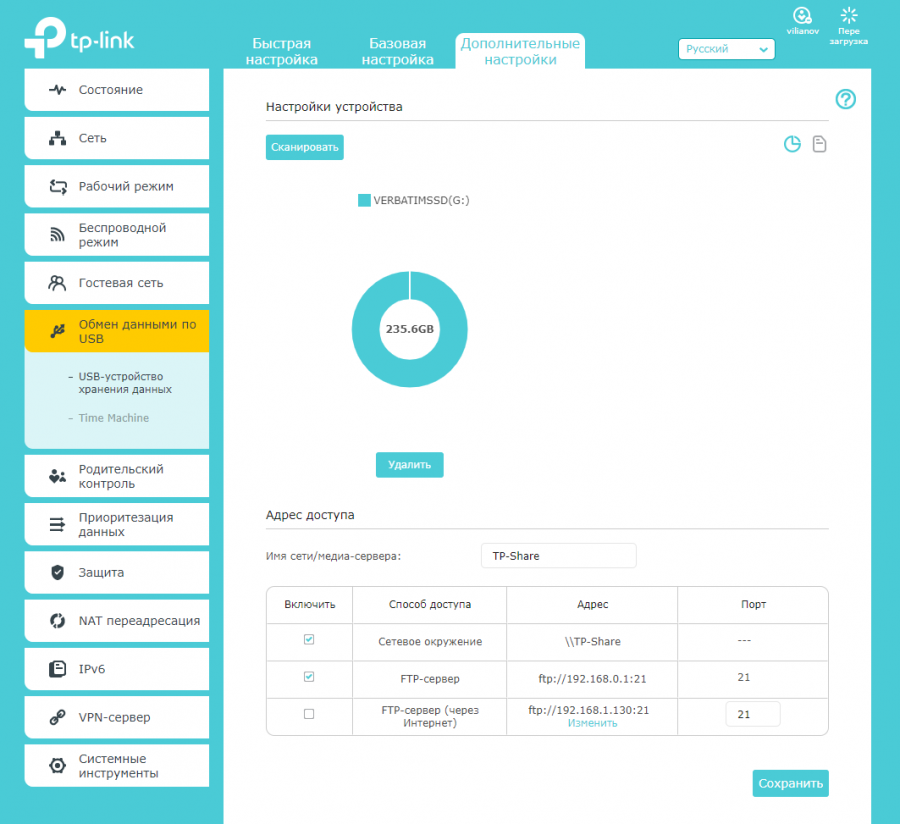
Task: Click the VPN-сервер link icon
Action: click(x=57, y=717)
